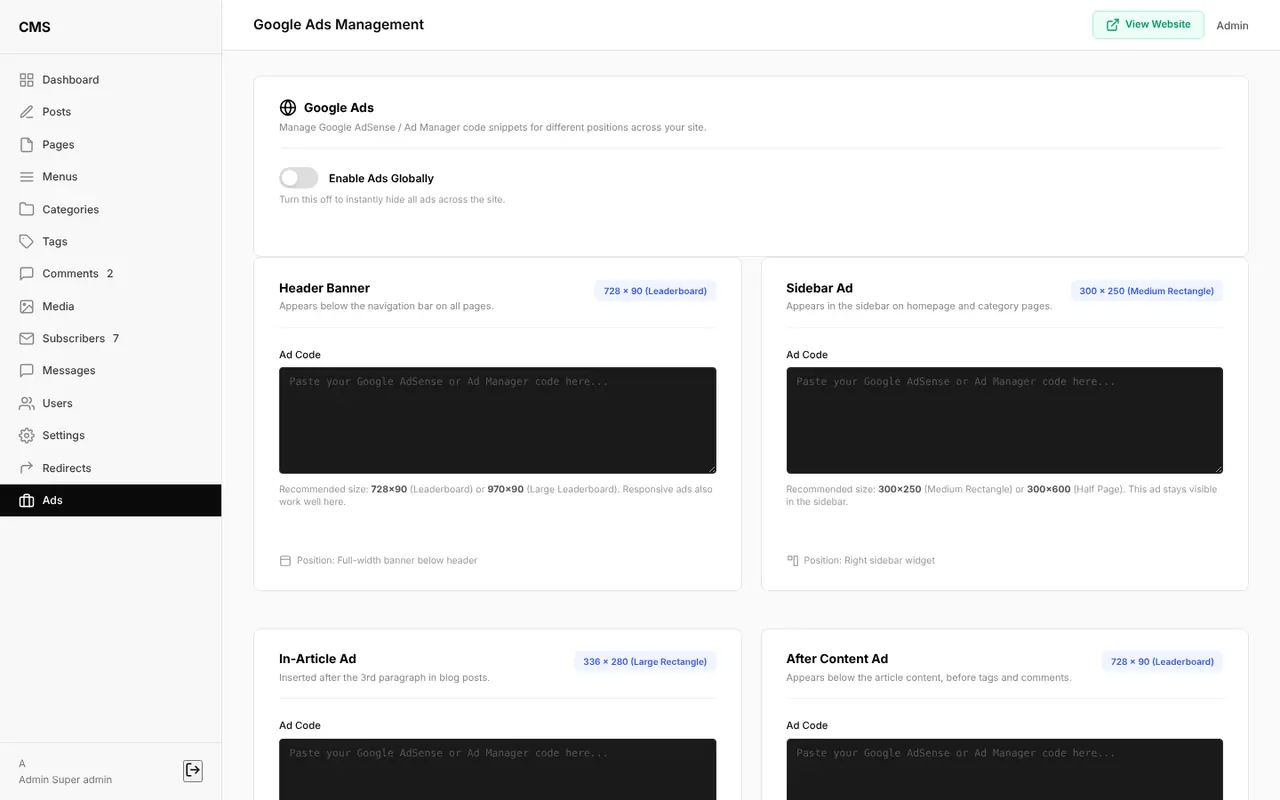This screenshot has width=1280, height=800.
Task: Go to Posts section
Action: 110,112
